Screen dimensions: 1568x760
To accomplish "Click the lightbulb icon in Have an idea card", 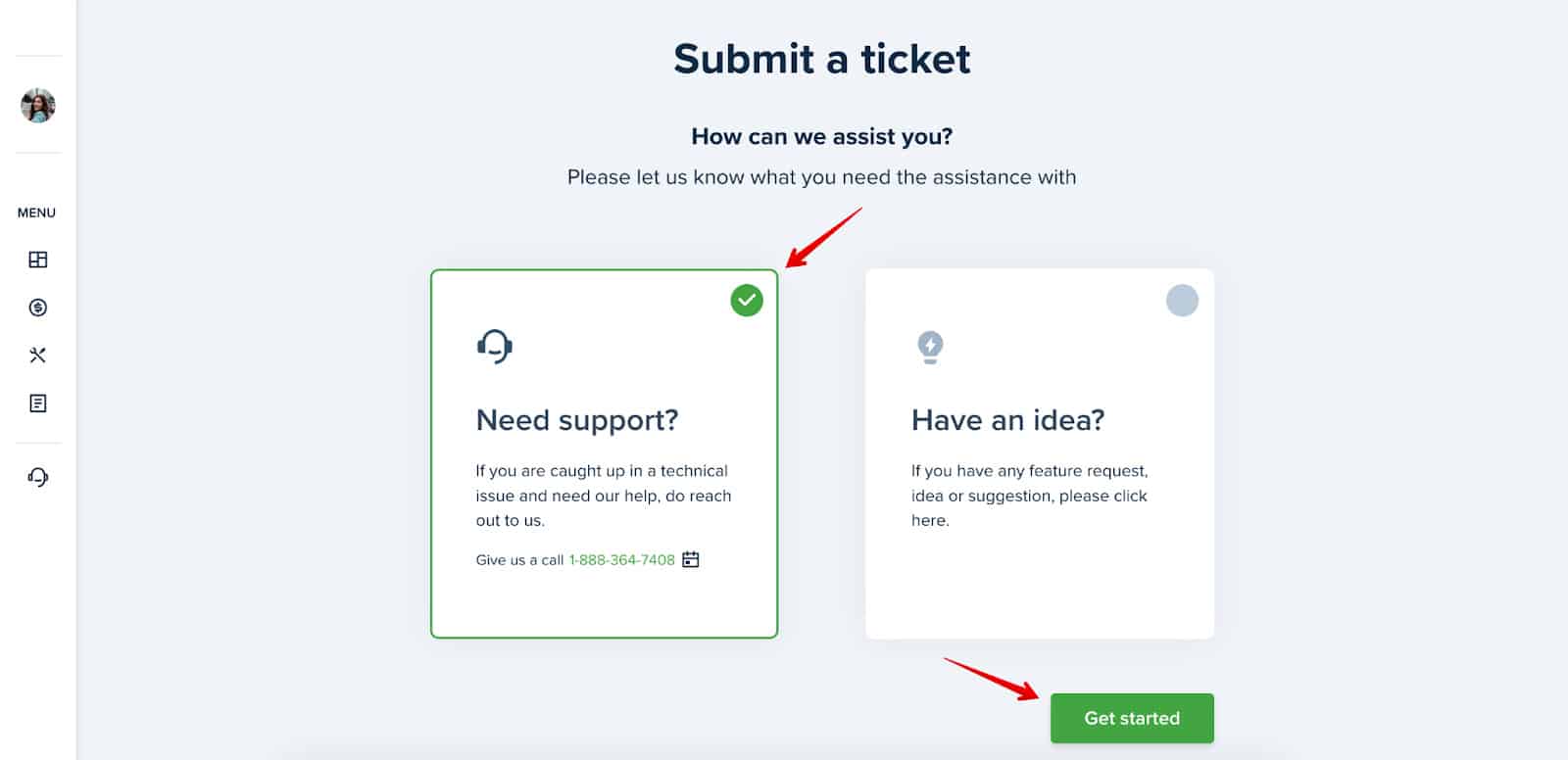I will click(930, 347).
